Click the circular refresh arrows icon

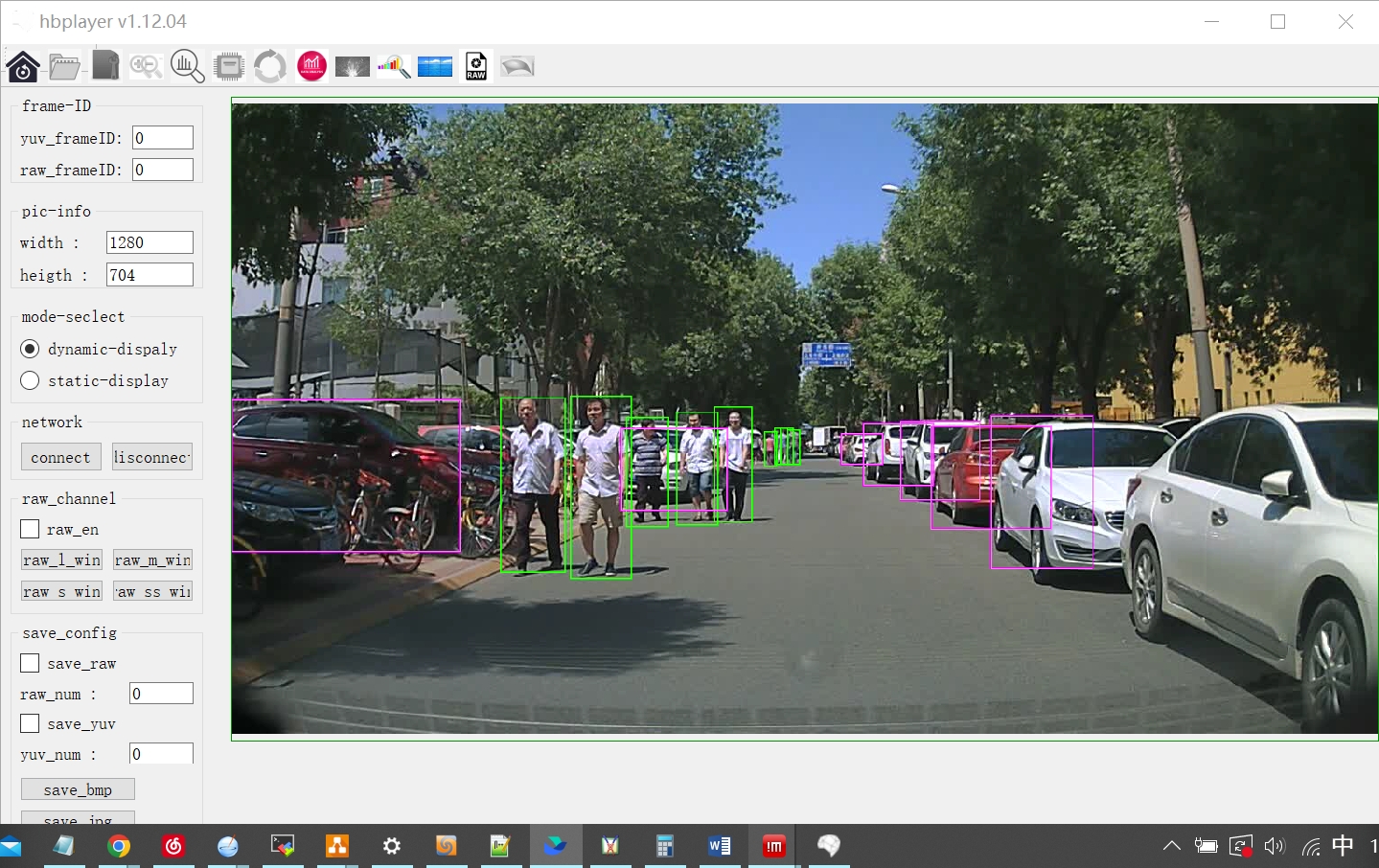[270, 66]
